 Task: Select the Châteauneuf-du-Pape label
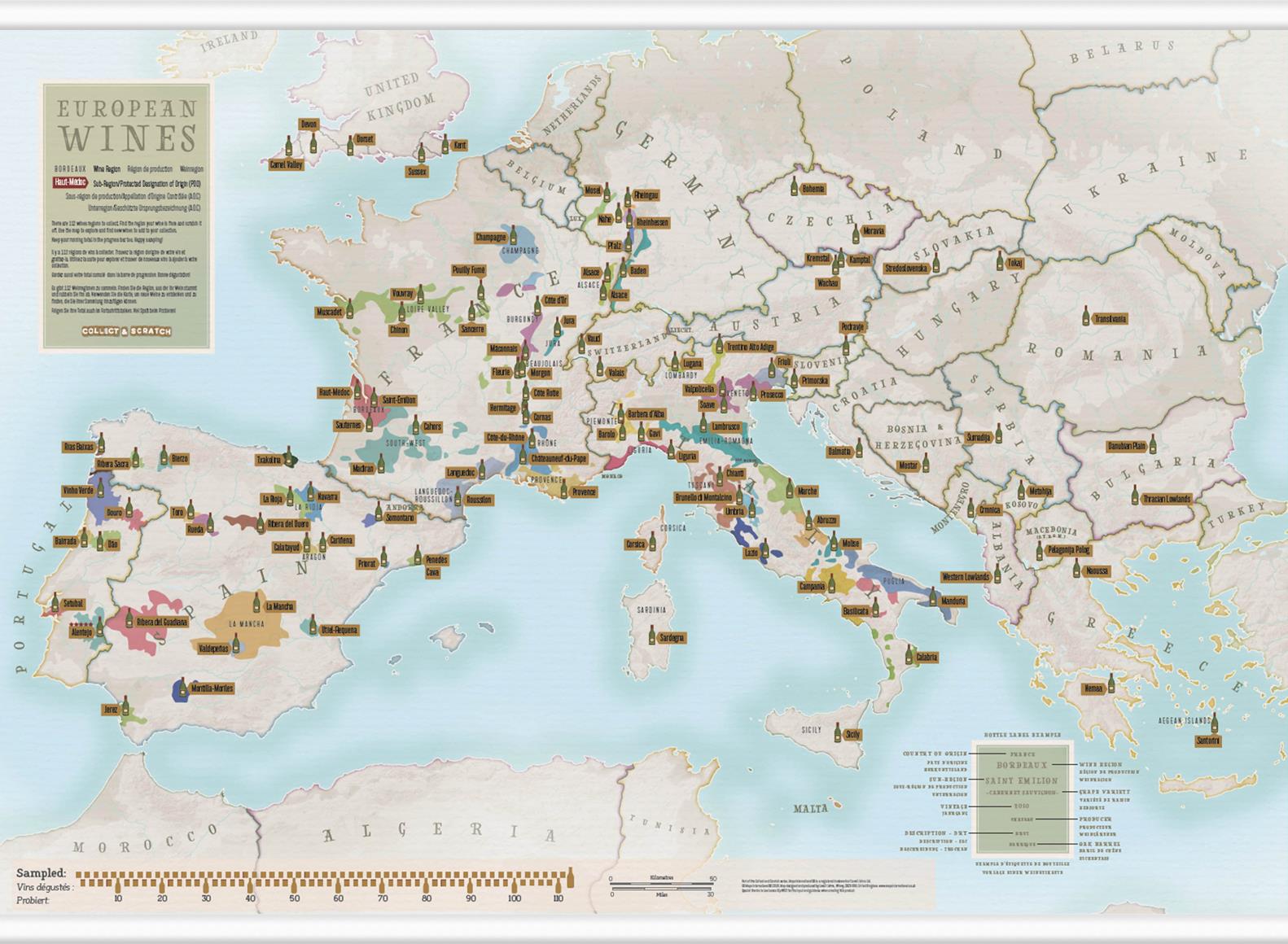(559, 458)
